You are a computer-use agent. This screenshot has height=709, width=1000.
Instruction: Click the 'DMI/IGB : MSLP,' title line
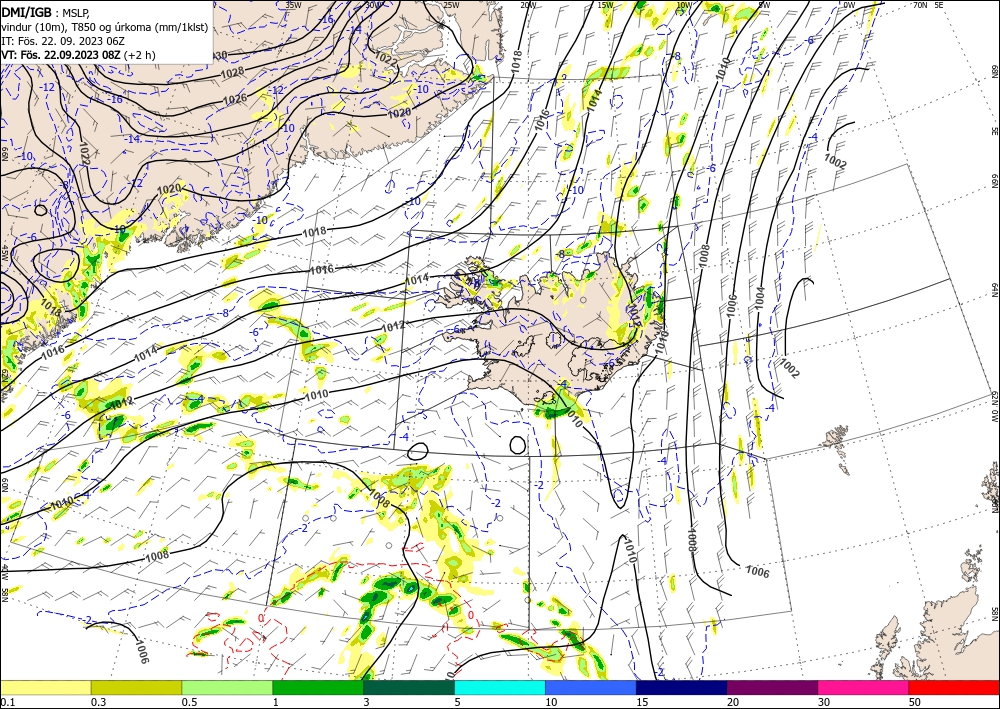[x=46, y=11]
